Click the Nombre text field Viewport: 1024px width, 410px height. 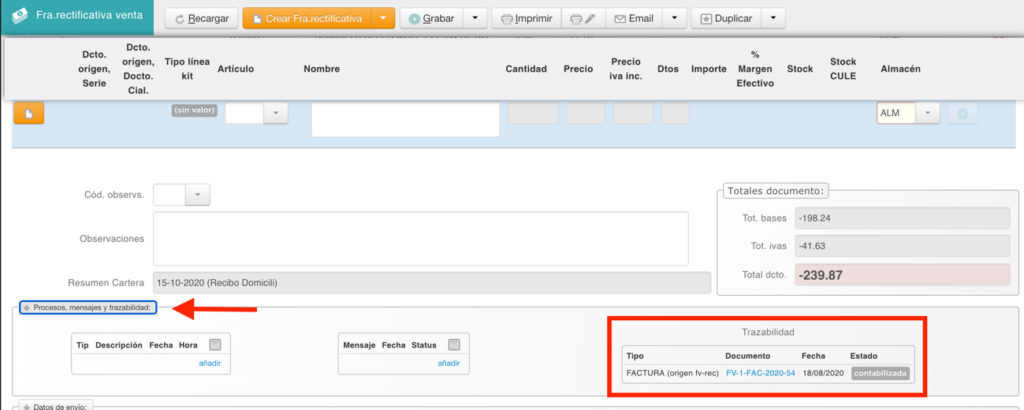tap(406, 120)
